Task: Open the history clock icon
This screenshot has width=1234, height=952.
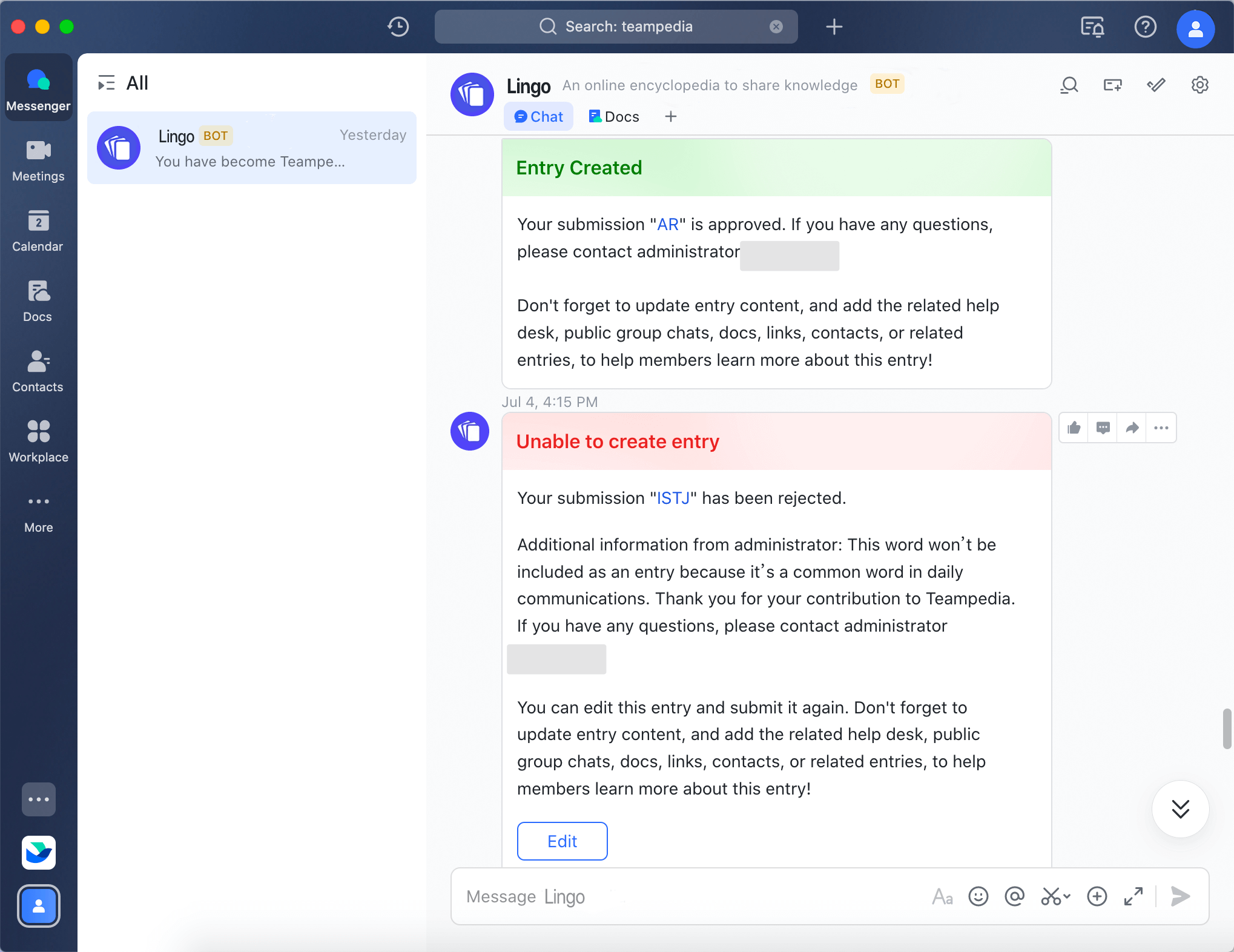Action: pyautogui.click(x=398, y=27)
